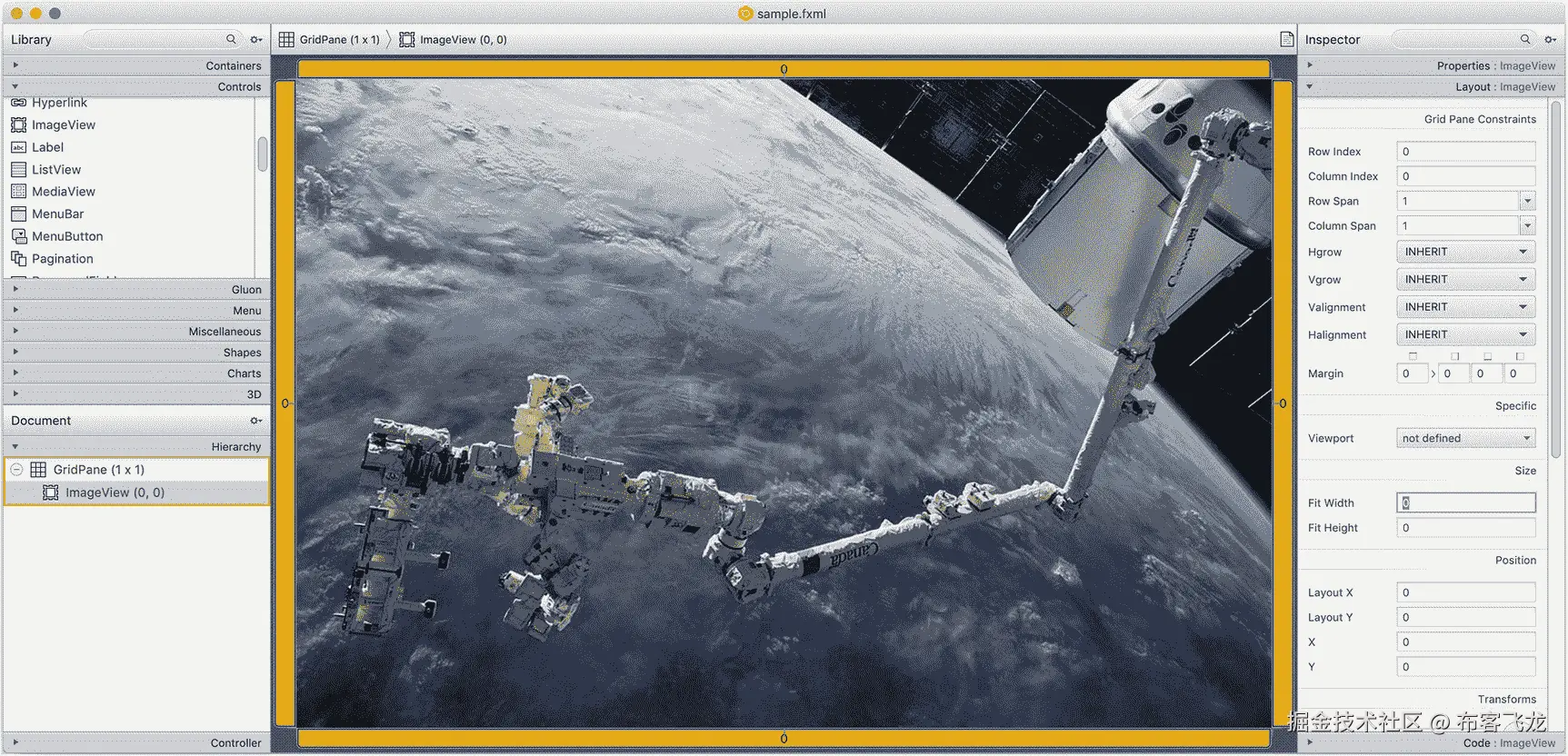The image size is (1568, 756).
Task: Click the Library search magnifier icon
Action: 231,39
